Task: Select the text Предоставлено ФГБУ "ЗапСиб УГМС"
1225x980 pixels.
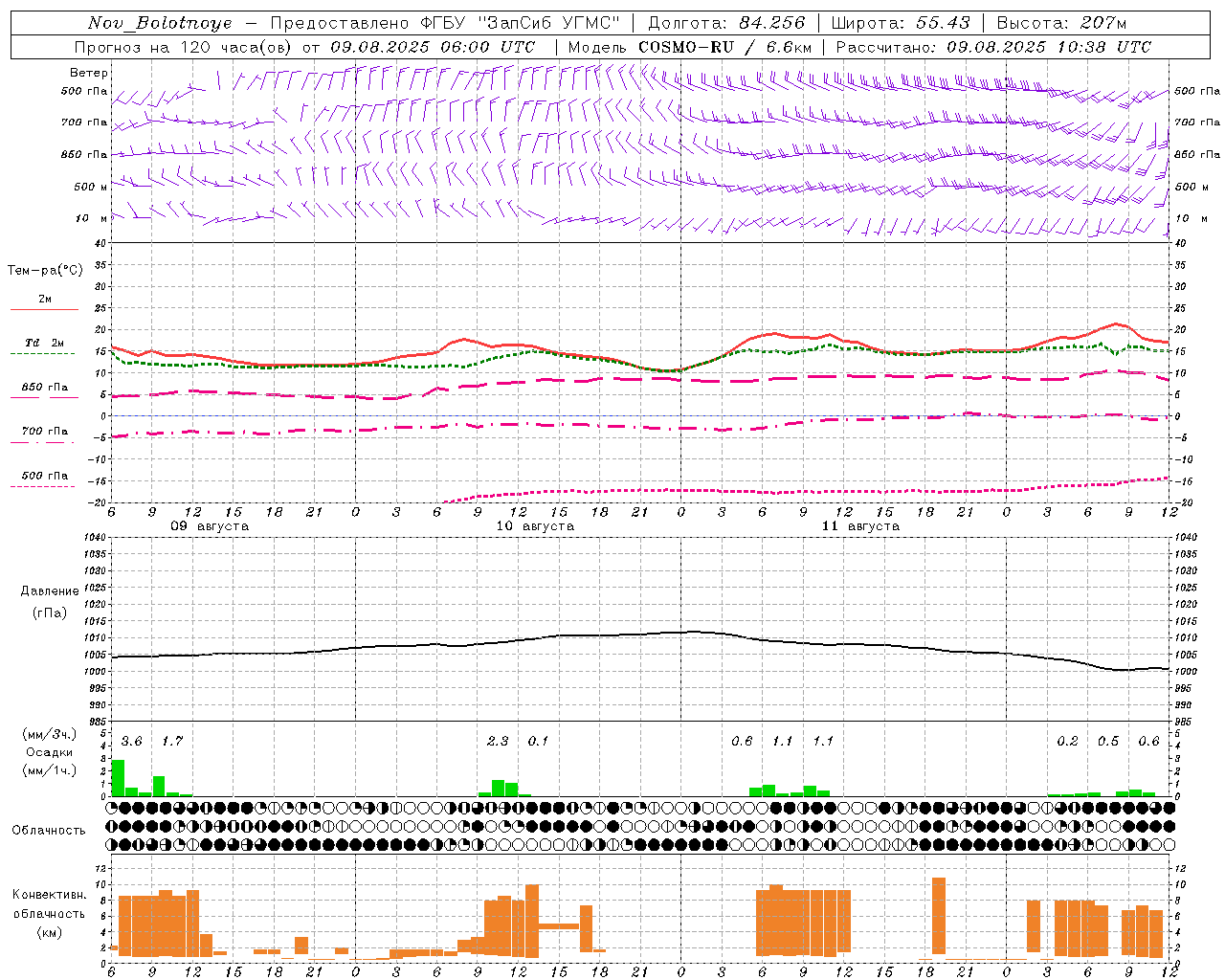Action: tap(446, 23)
